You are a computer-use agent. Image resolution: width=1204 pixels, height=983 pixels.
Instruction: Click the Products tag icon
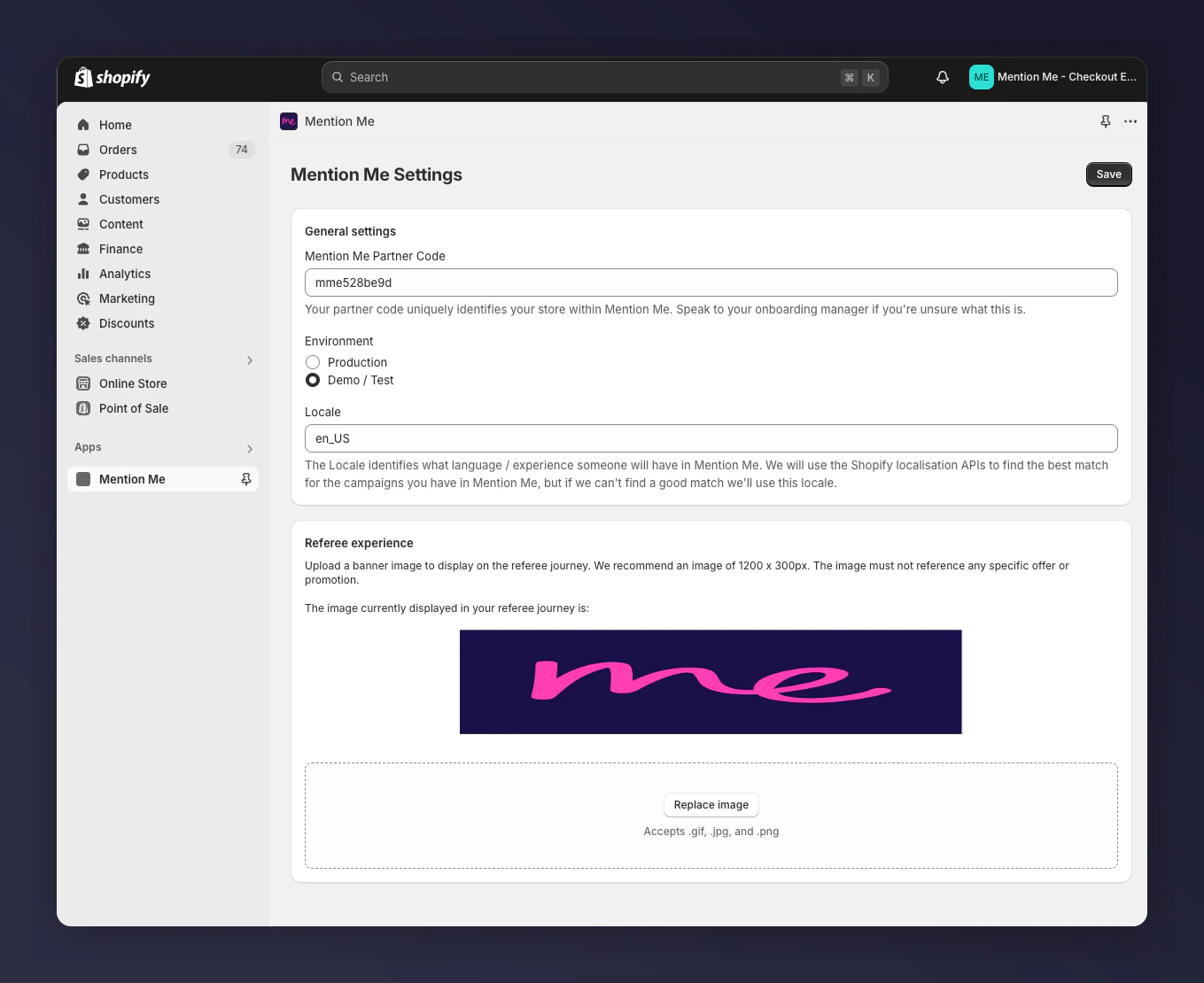coord(83,174)
